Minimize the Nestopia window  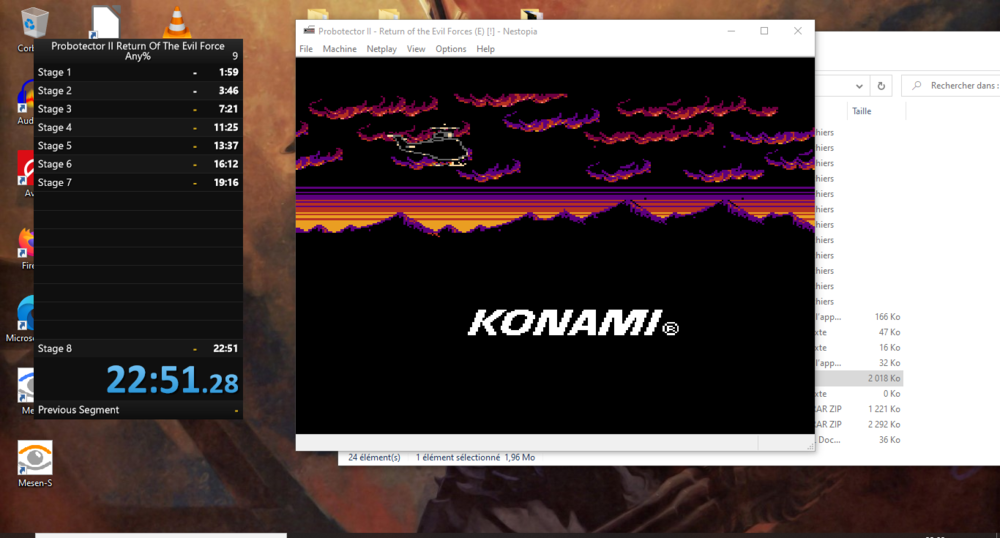731,31
